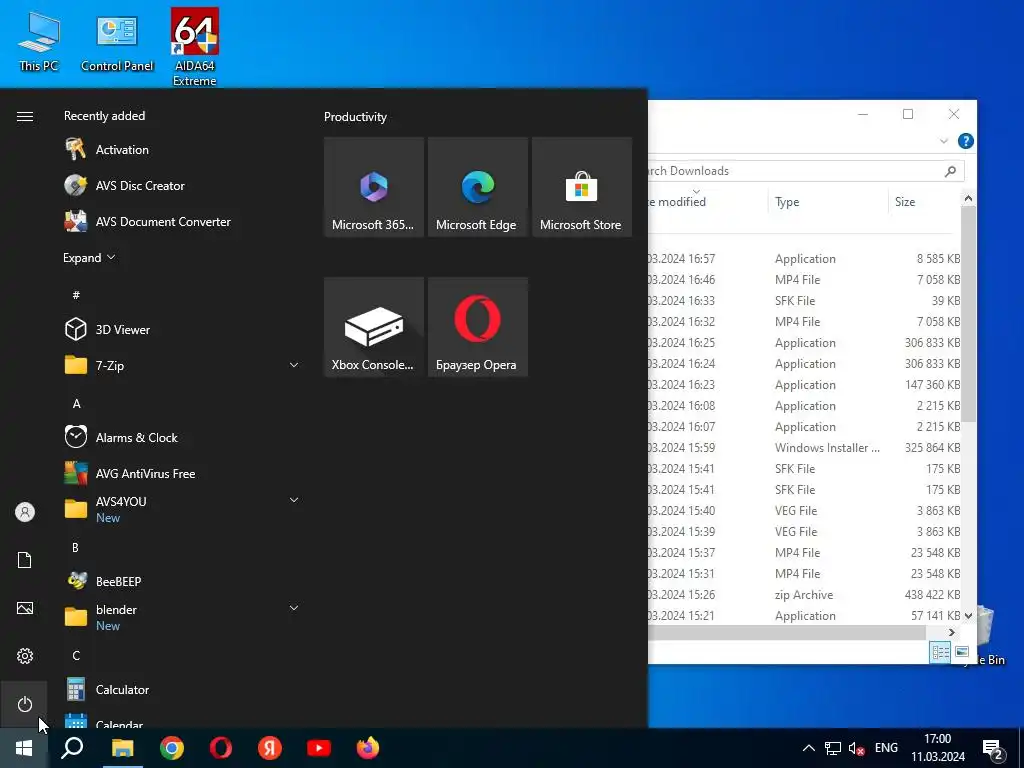Open Documents from the Start sidebar
Viewport: 1024px width, 768px height.
(x=25, y=560)
